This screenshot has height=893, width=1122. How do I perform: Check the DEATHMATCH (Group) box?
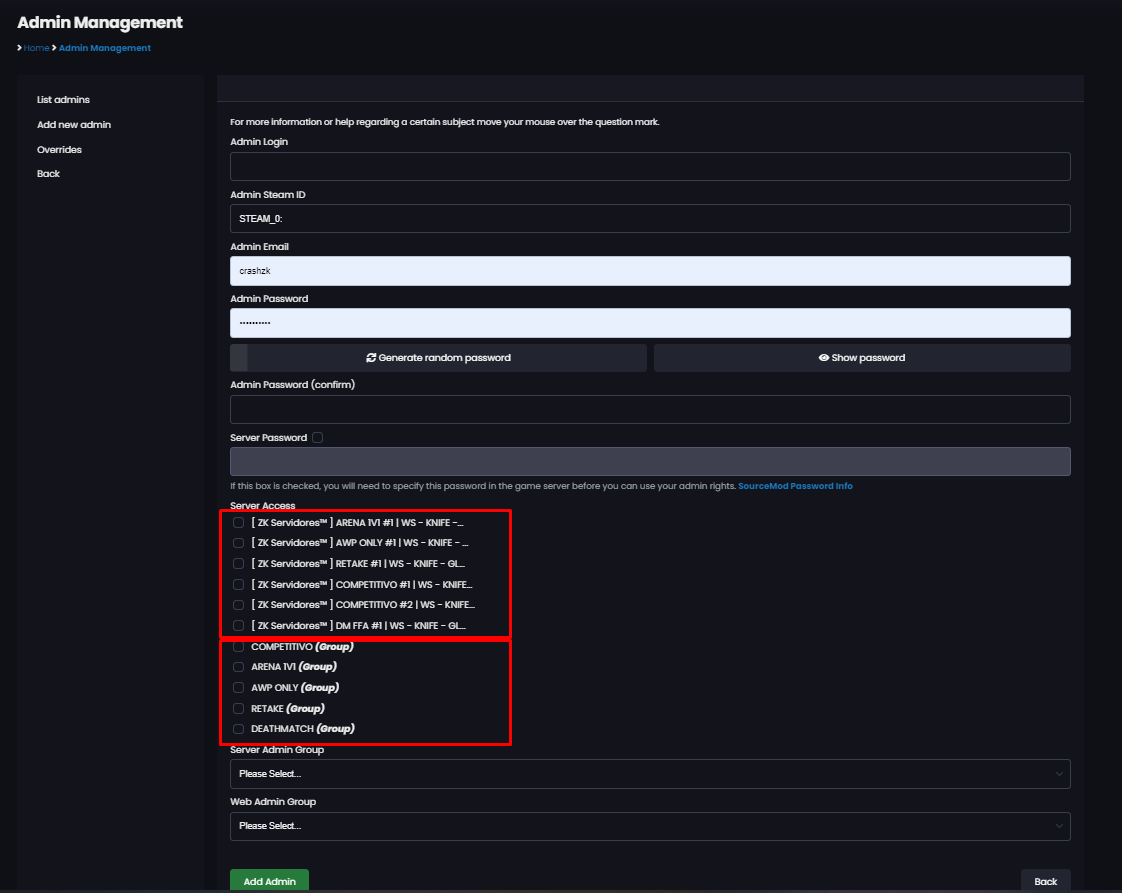[238, 728]
